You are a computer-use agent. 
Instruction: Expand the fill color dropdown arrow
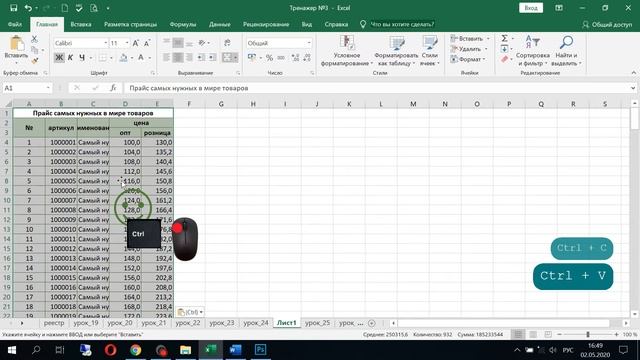pos(131,58)
